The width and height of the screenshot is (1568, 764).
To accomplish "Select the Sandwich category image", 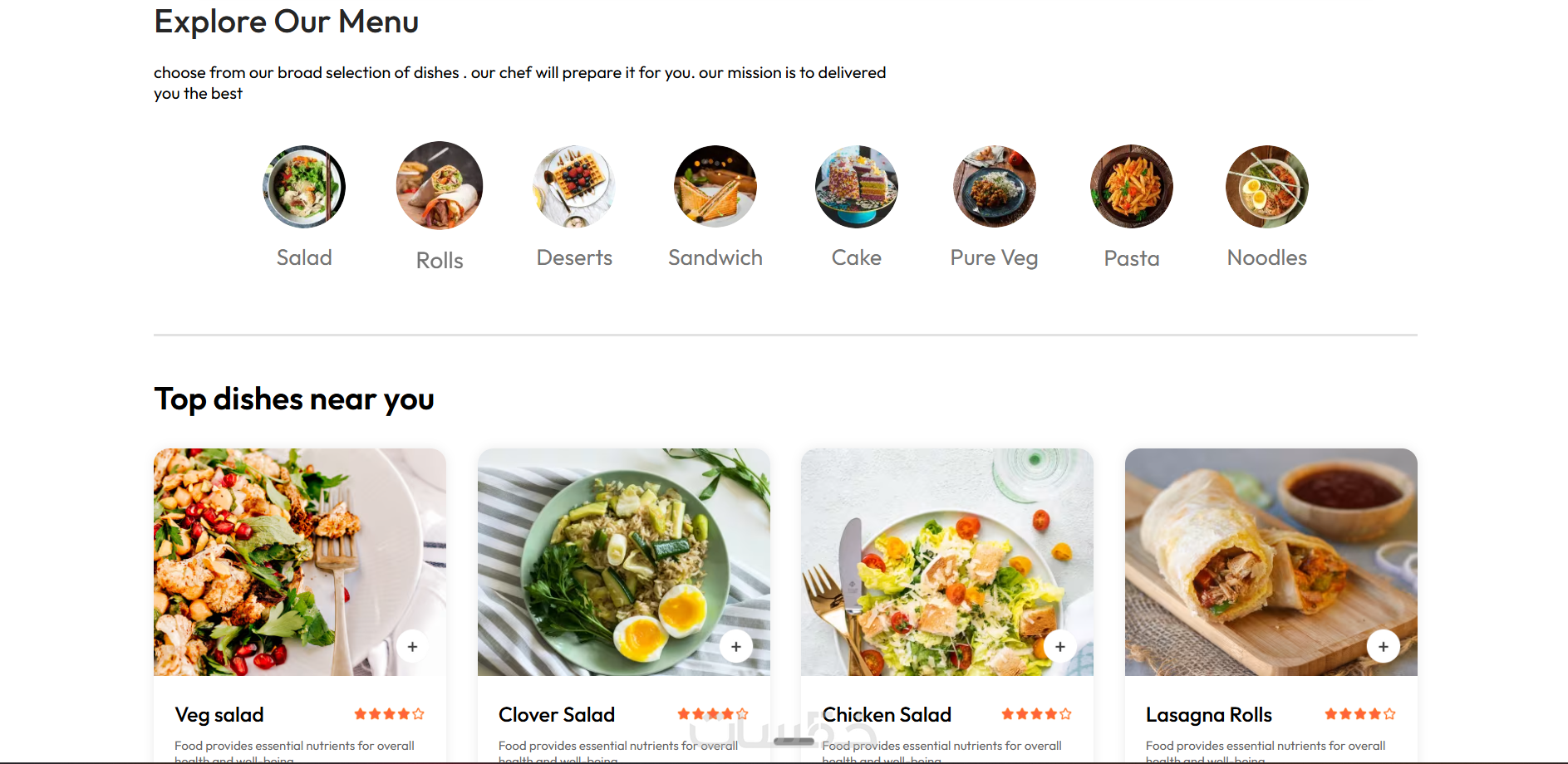I will tap(715, 187).
